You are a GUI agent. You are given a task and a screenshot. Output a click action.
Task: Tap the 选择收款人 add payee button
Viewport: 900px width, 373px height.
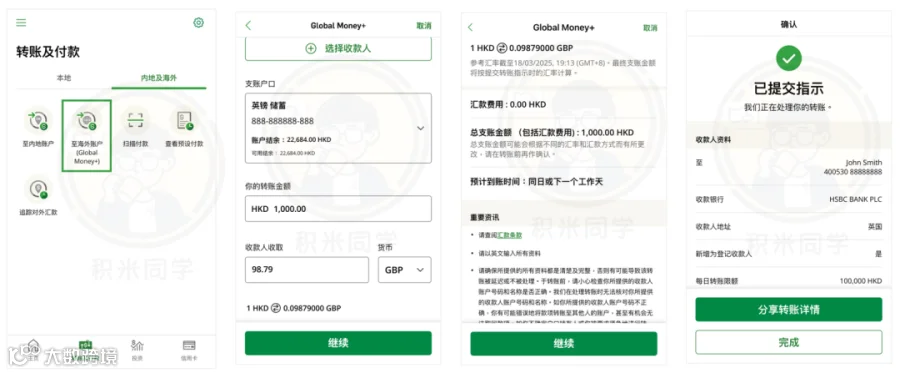[338, 49]
